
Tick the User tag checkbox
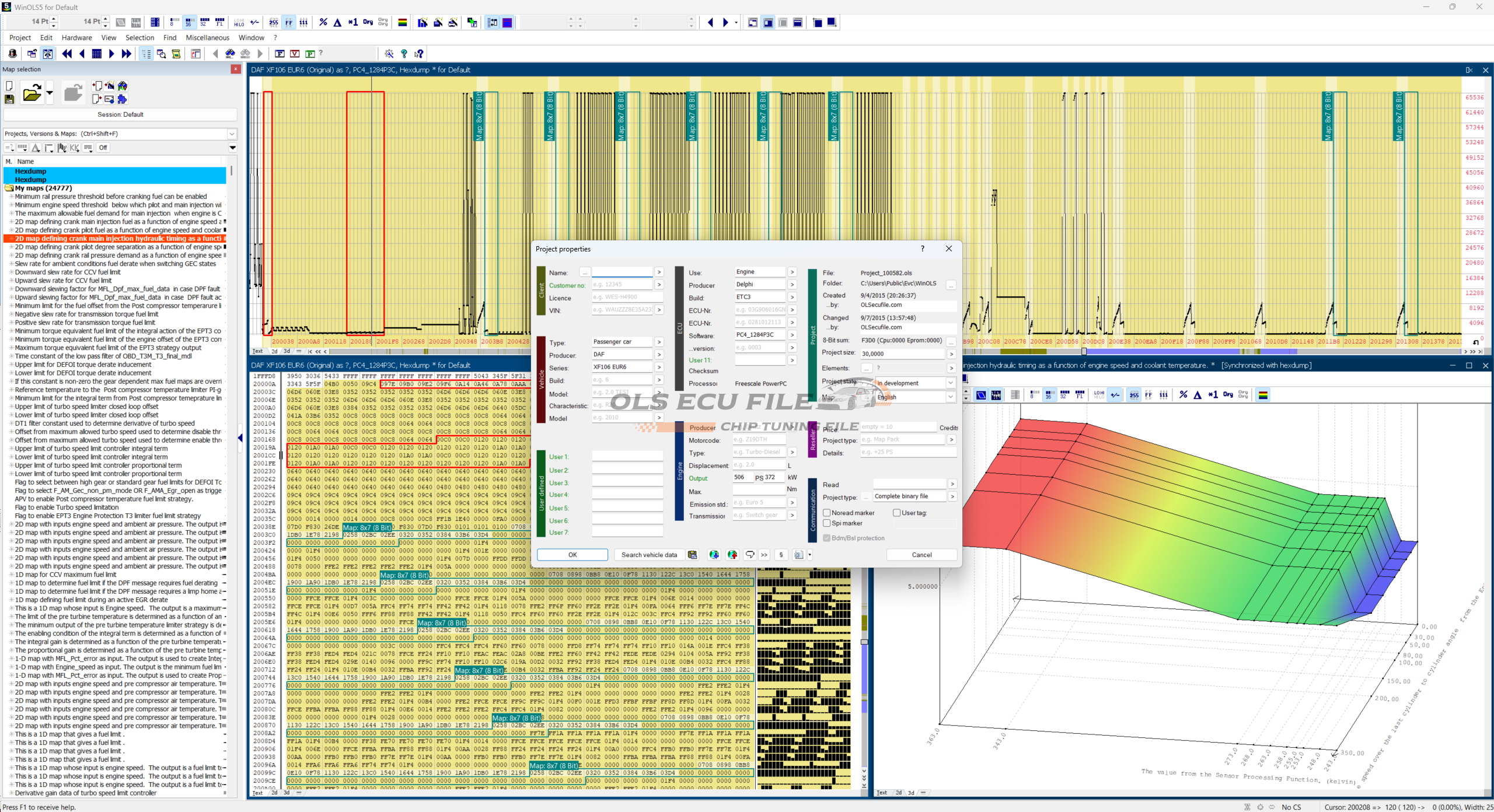897,513
